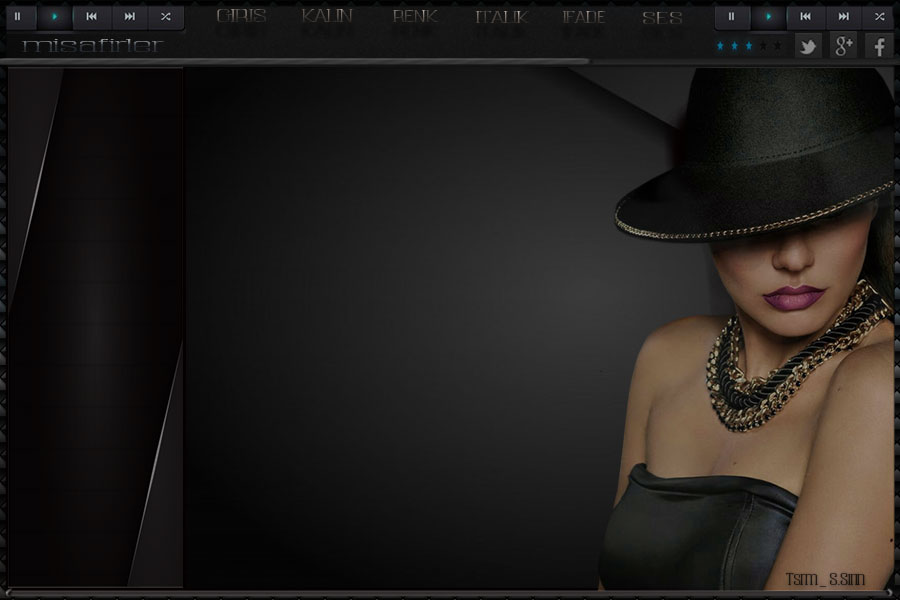
Task: Skip to previous track in left player
Action: pos(91,16)
